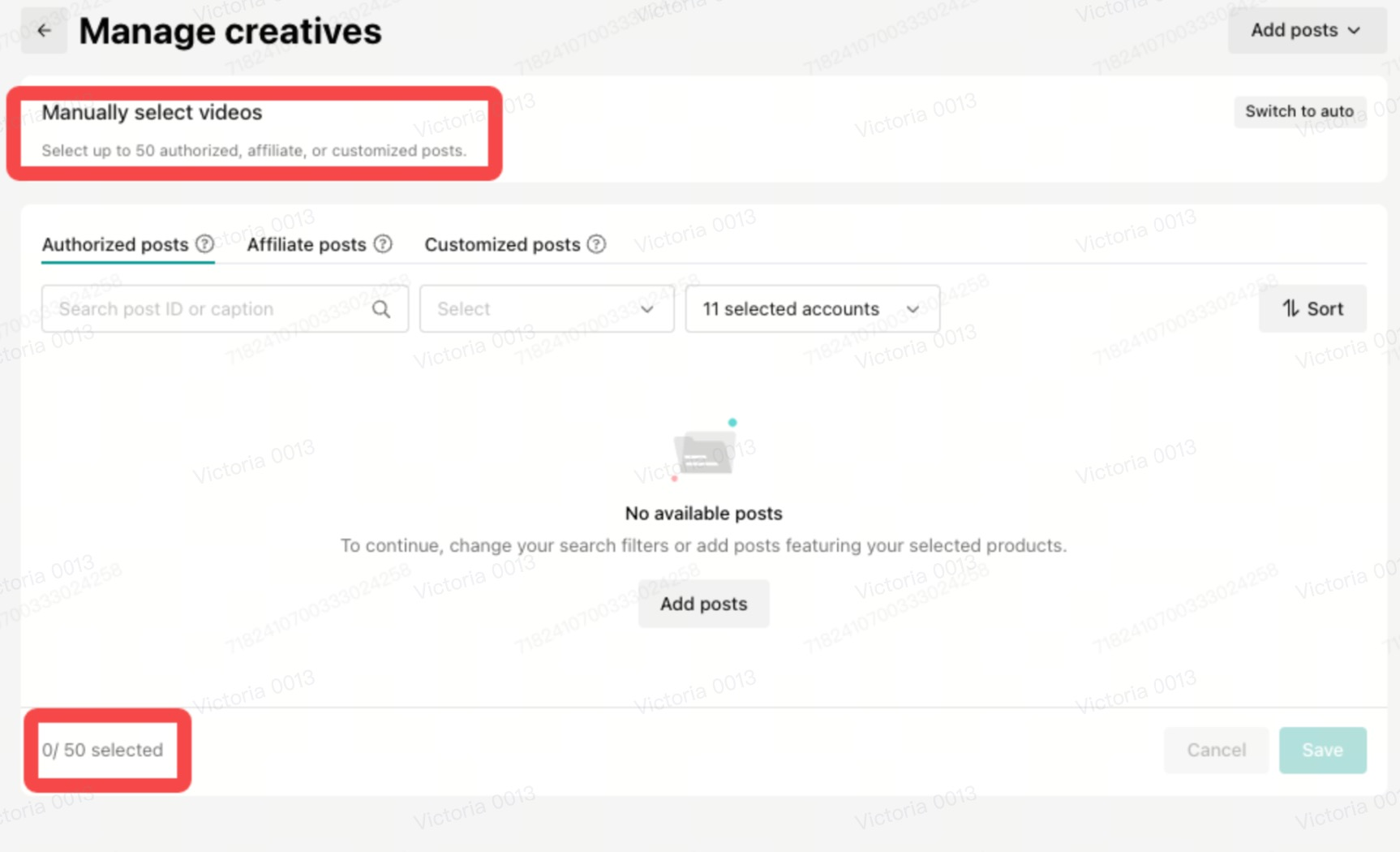1400x852 pixels.
Task: Expand the Select filter dropdown
Action: point(546,309)
